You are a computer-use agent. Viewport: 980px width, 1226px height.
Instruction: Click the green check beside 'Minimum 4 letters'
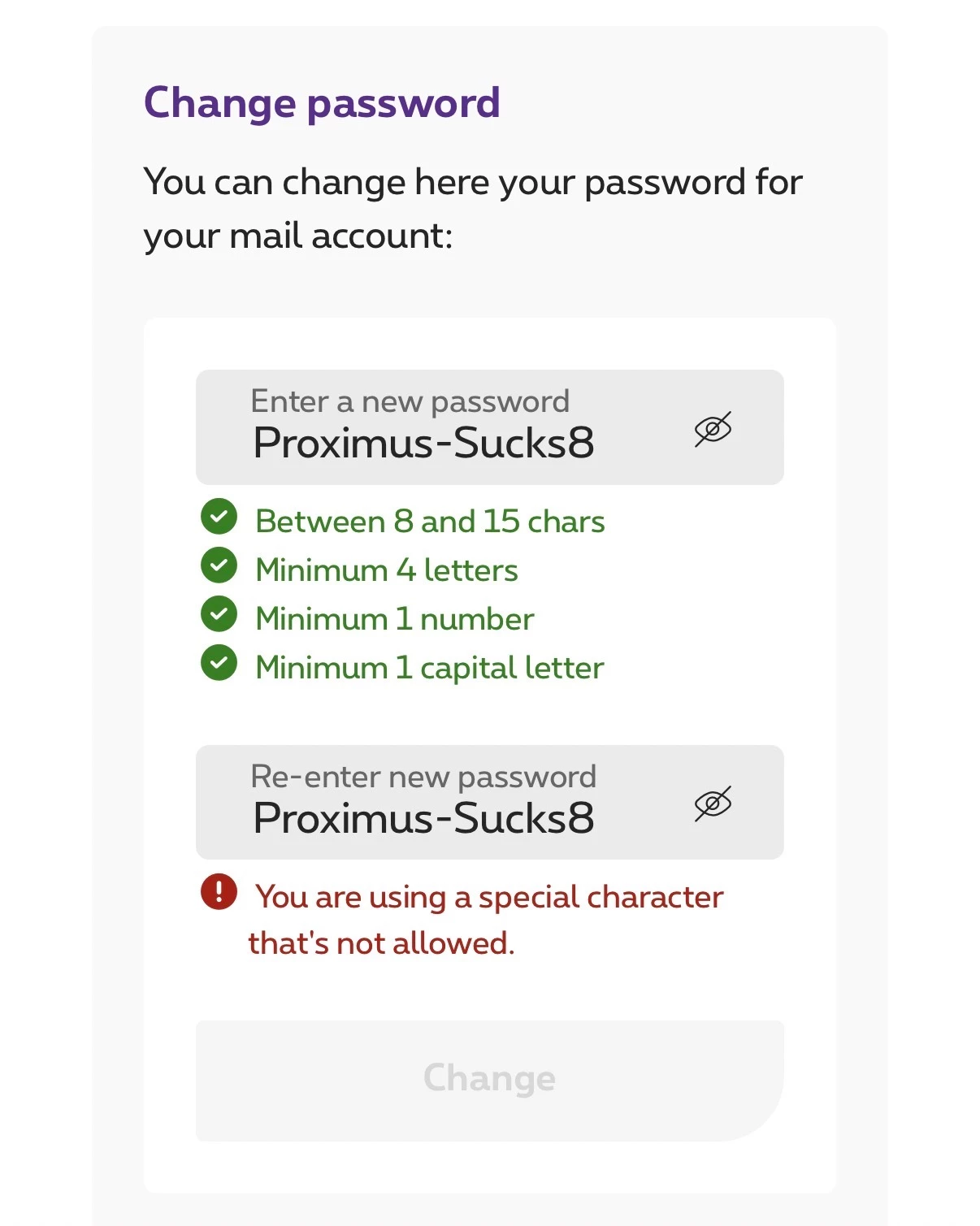219,565
